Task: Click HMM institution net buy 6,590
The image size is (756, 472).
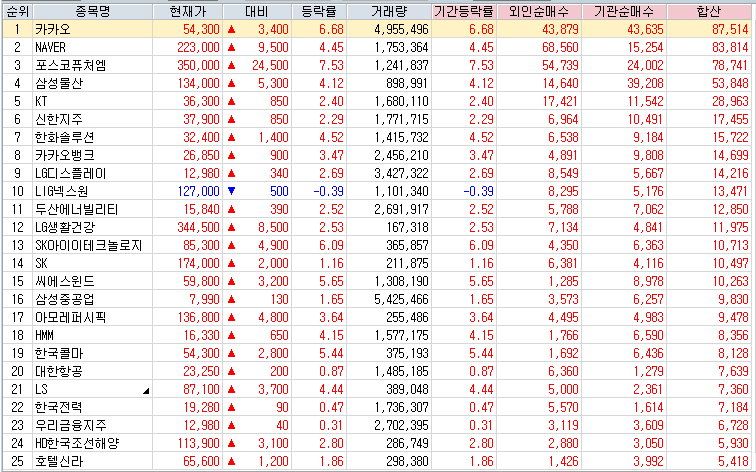Action: [648, 335]
